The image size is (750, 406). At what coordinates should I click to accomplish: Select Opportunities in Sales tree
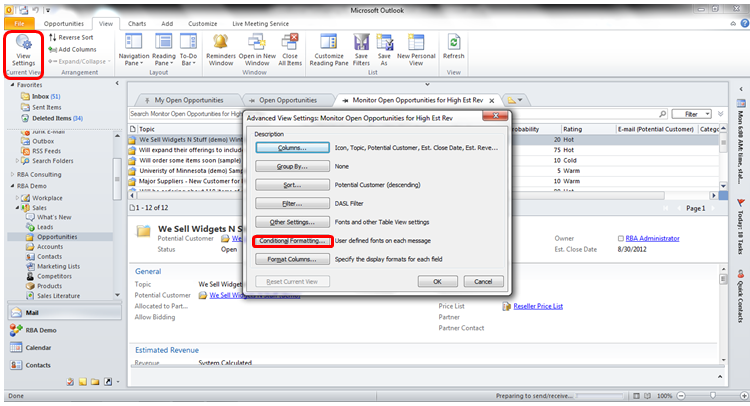click(57, 237)
